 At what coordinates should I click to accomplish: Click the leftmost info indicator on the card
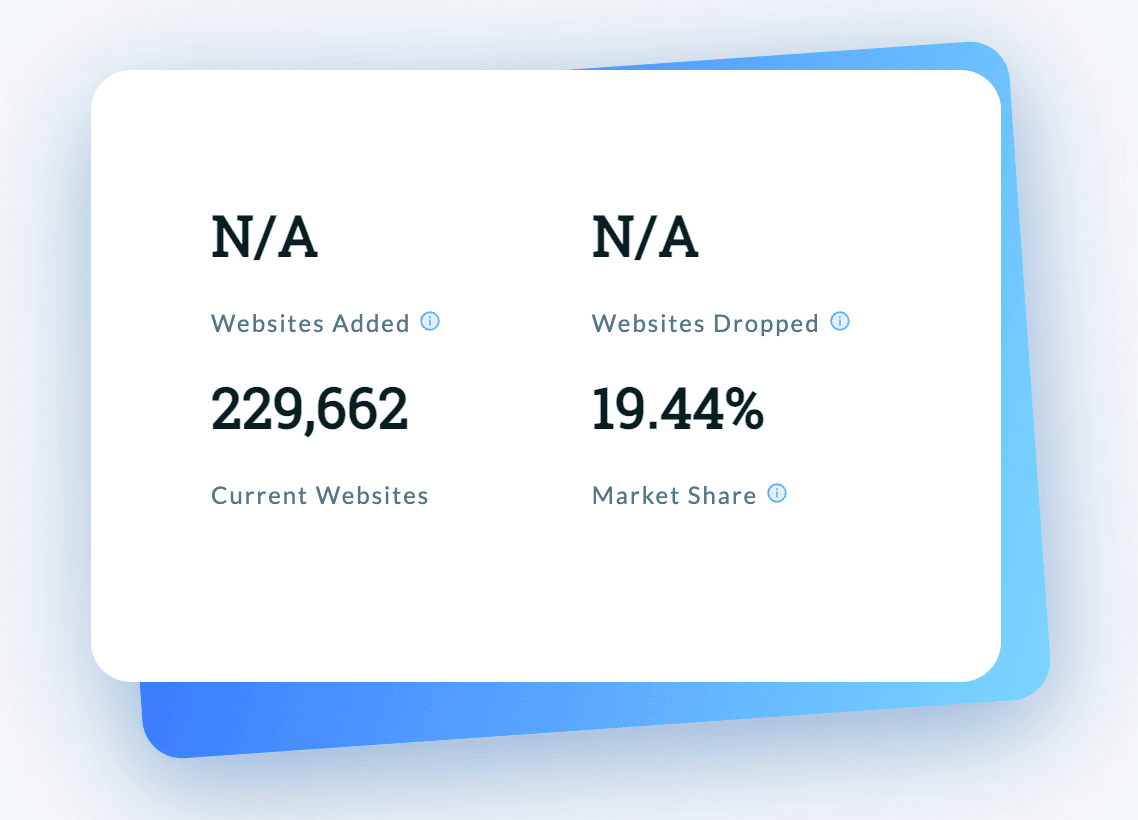pyautogui.click(x=430, y=322)
